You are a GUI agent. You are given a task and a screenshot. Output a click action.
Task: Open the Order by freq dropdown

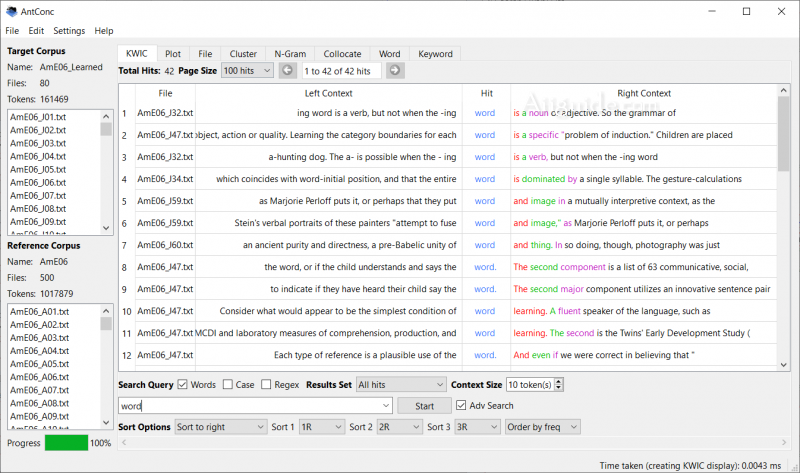pos(542,427)
